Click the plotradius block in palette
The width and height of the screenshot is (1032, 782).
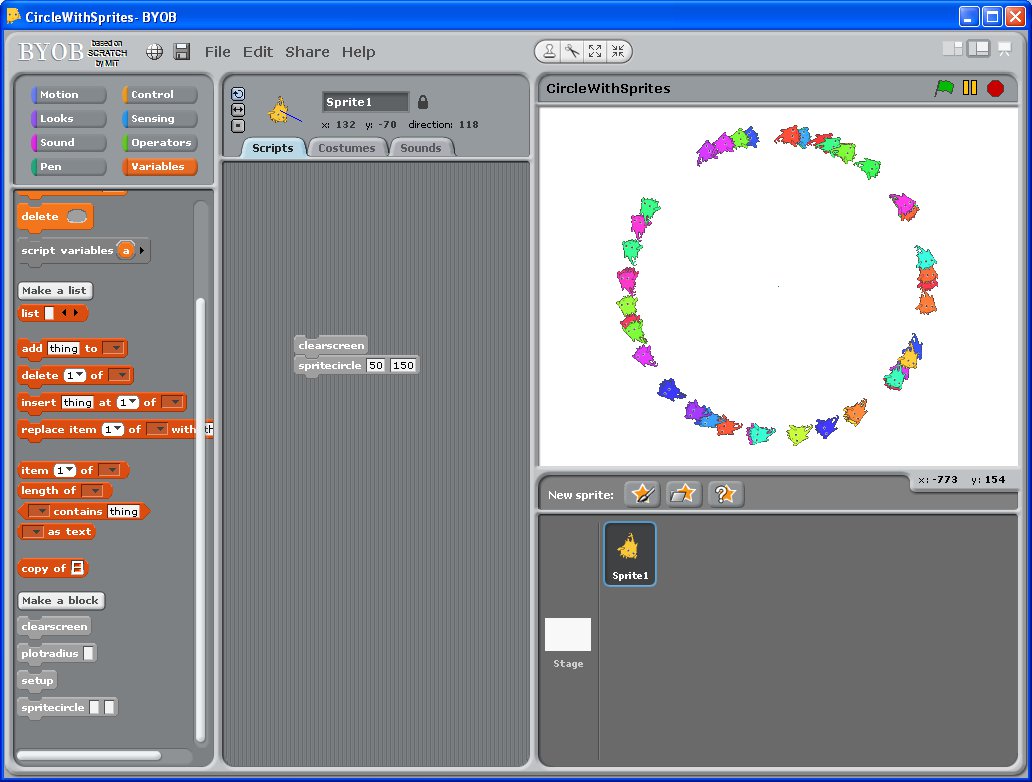[57, 654]
